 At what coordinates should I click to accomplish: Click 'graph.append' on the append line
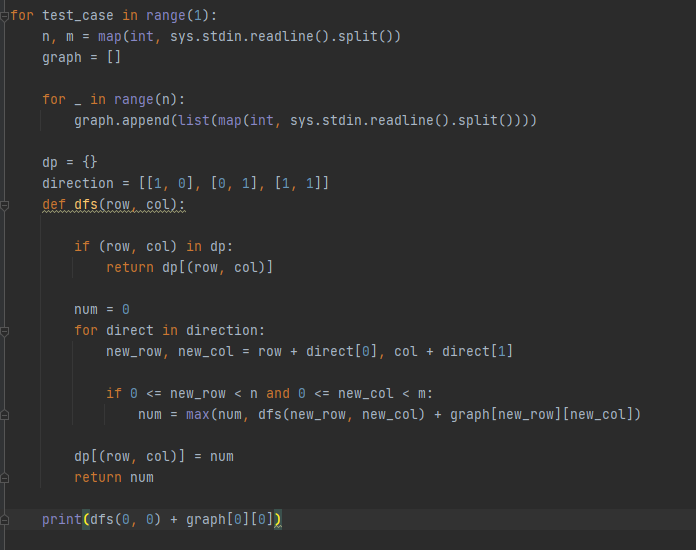pos(122,121)
